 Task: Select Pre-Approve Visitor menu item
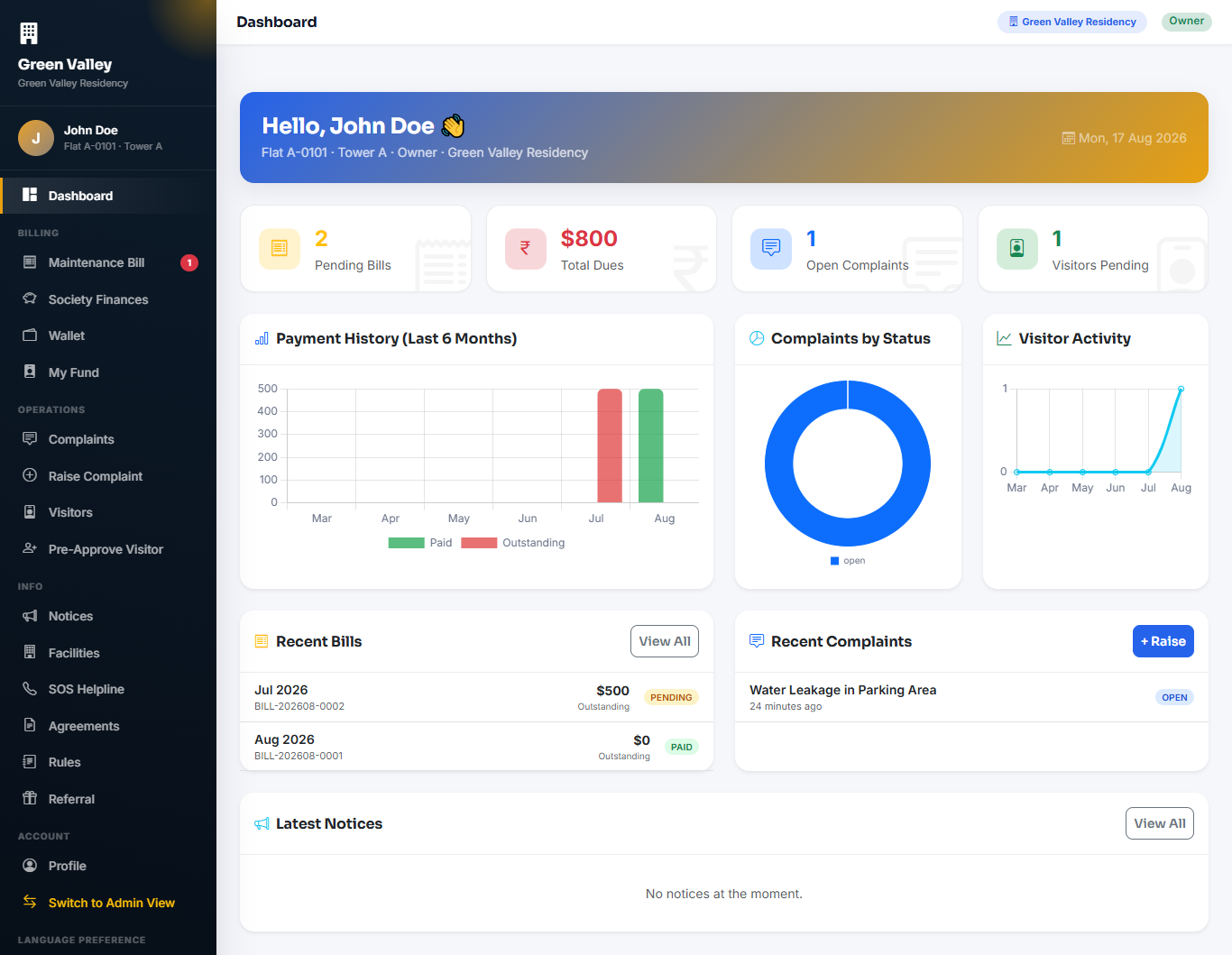(108, 549)
